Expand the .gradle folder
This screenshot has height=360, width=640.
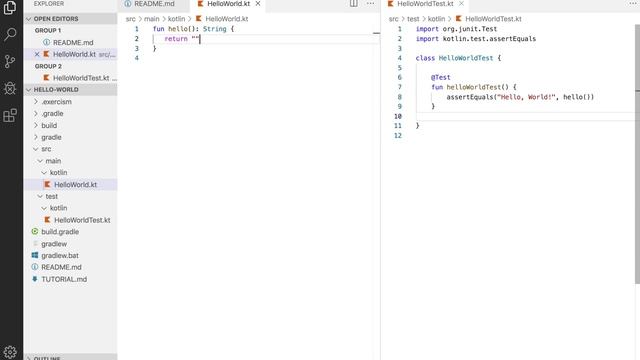pos(52,113)
